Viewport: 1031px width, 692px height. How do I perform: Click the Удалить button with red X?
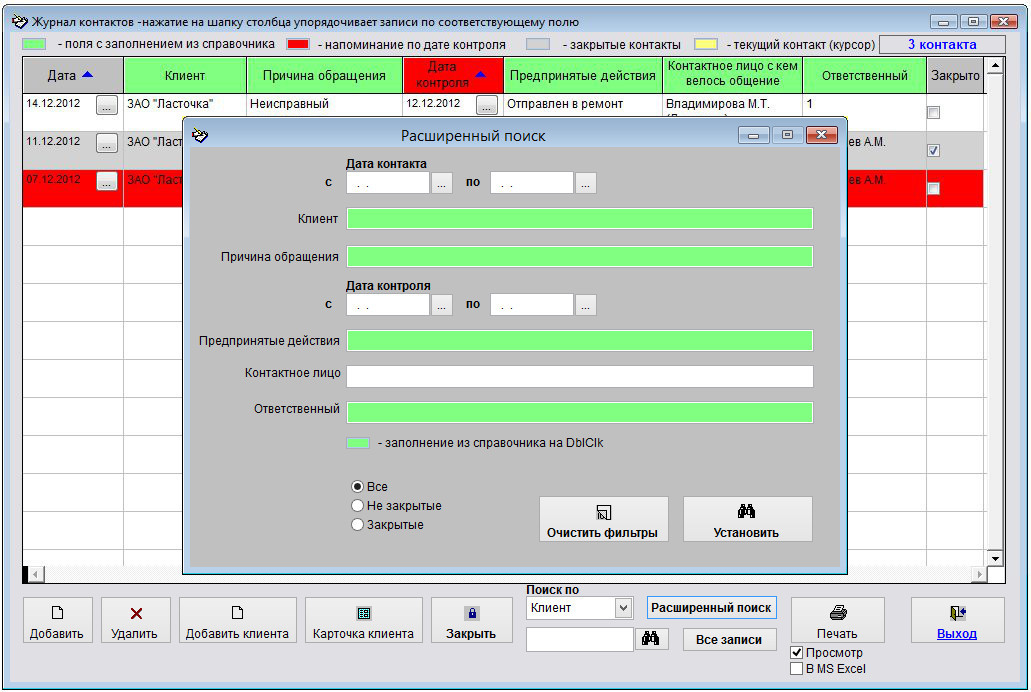pos(136,620)
